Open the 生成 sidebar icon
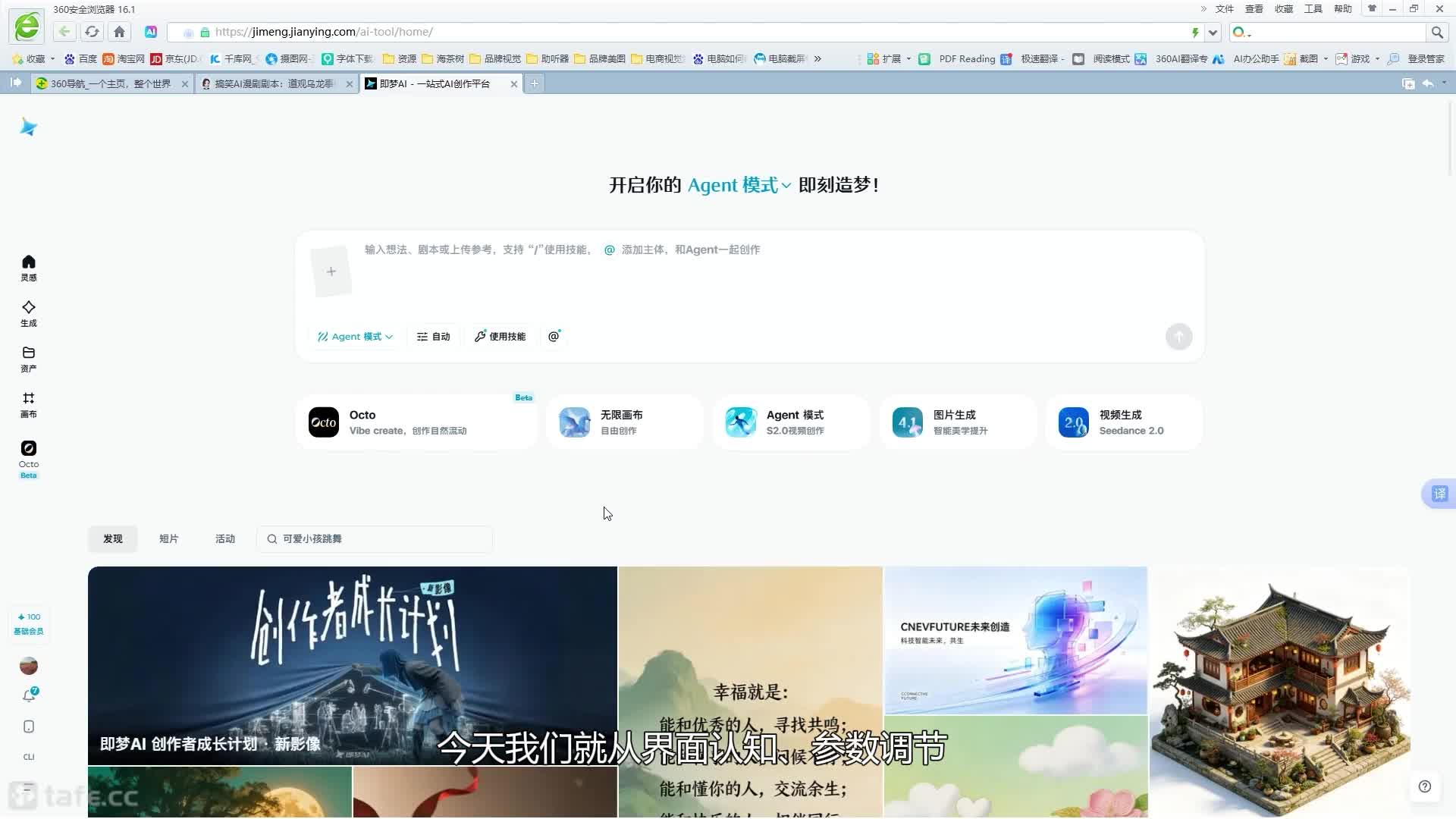The width and height of the screenshot is (1456, 819). 28,313
